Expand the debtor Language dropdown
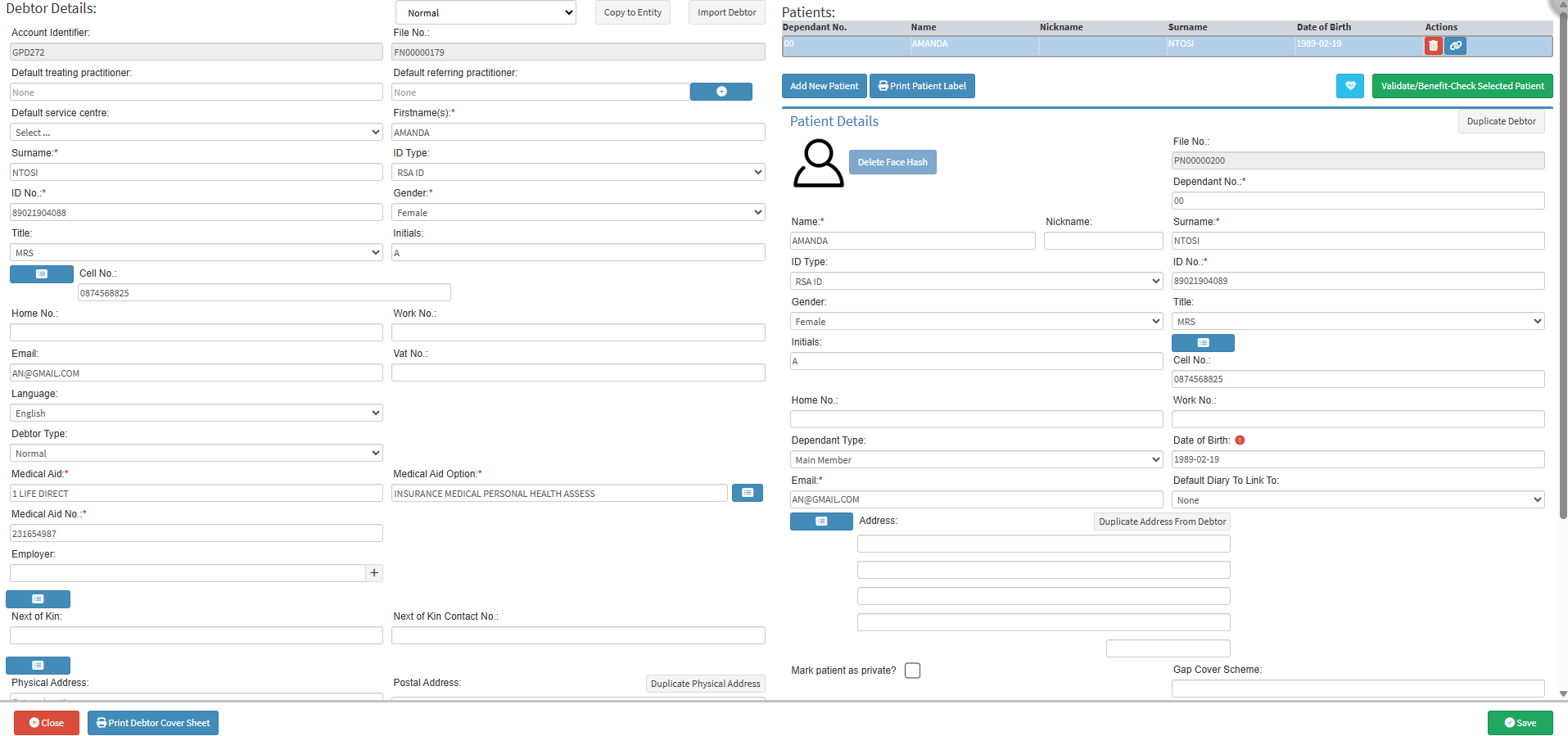Screen dimensions: 1568x736 click(196, 413)
